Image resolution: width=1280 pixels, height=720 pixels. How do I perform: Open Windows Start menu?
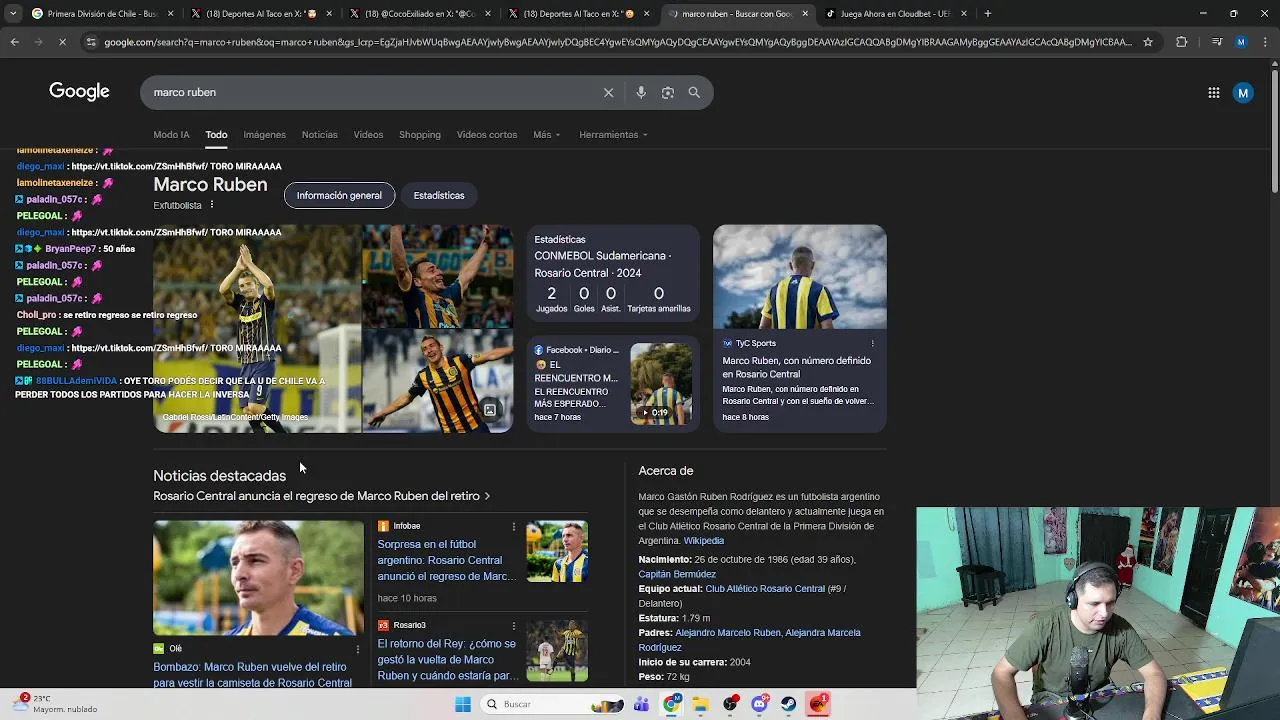(x=463, y=704)
